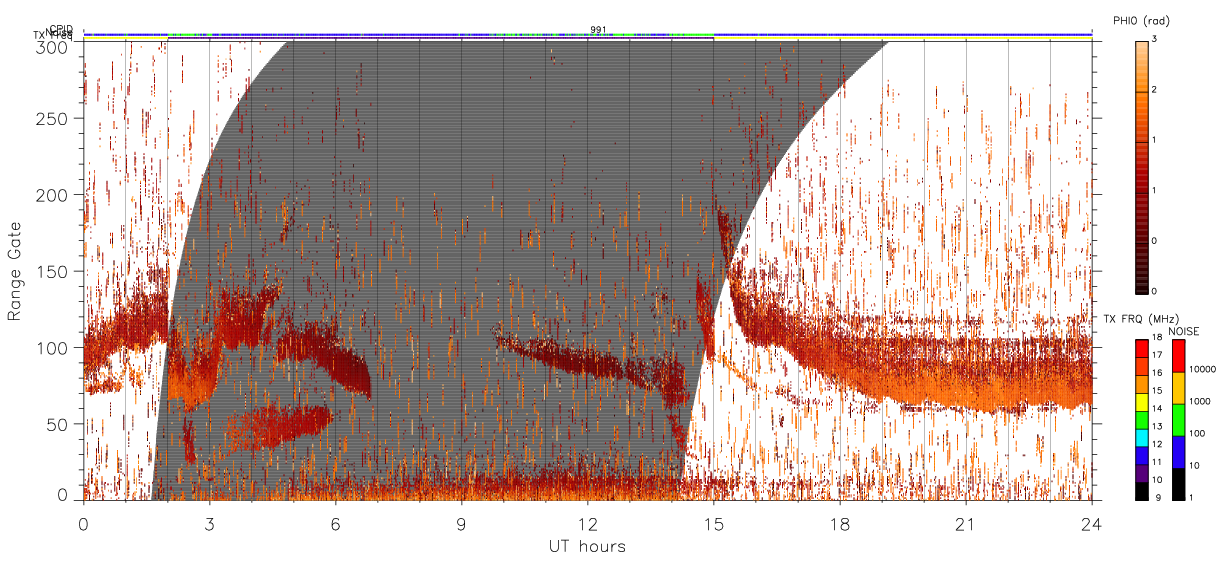This screenshot has width=1228, height=567.
Task: Click the blue 11–12 MHz TX FRQ swatch
Action: point(1141,454)
